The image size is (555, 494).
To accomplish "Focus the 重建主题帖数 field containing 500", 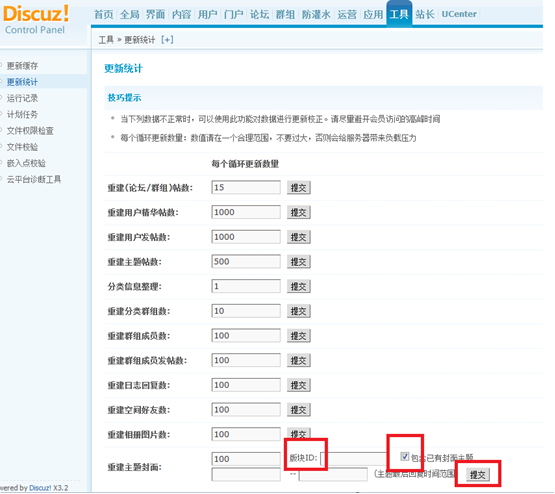I will [x=246, y=262].
